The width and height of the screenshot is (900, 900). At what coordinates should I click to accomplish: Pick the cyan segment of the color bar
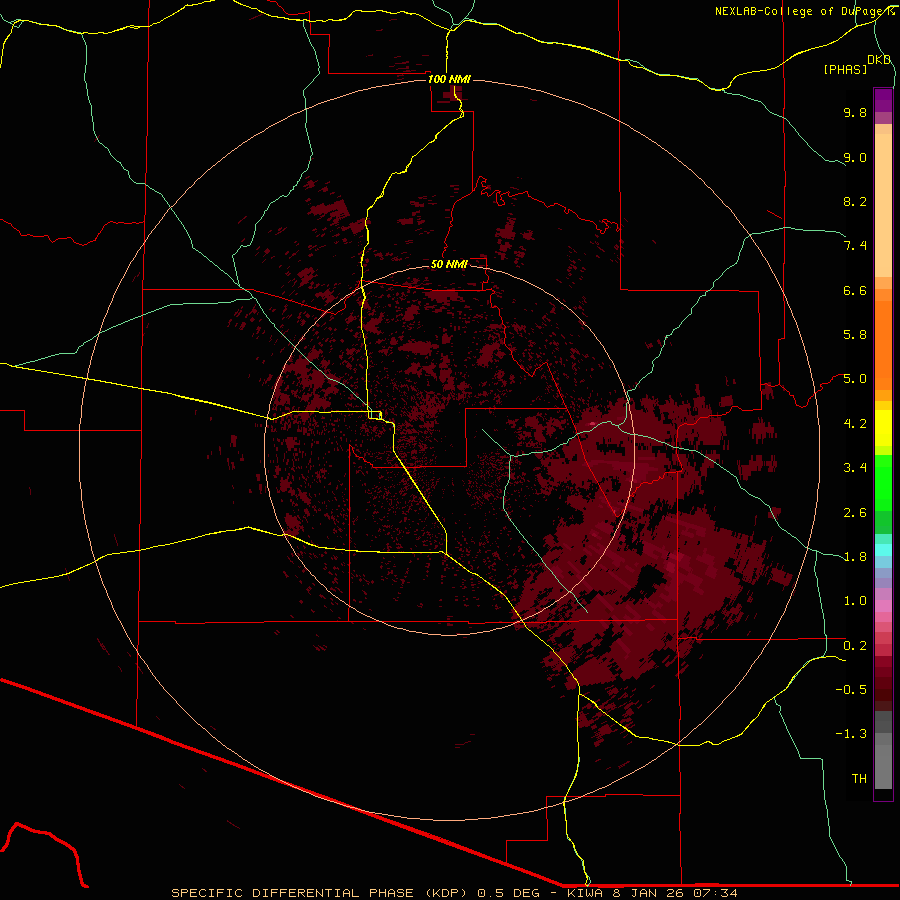pos(883,549)
